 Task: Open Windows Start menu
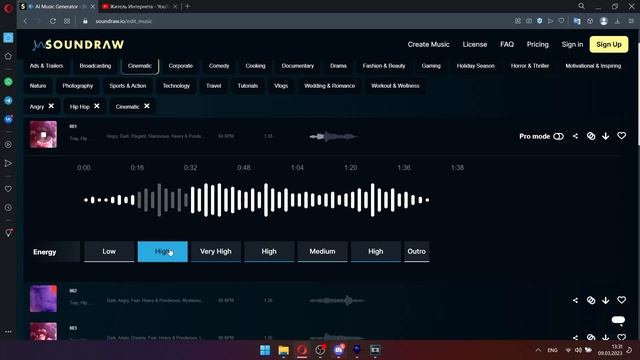[265, 350]
